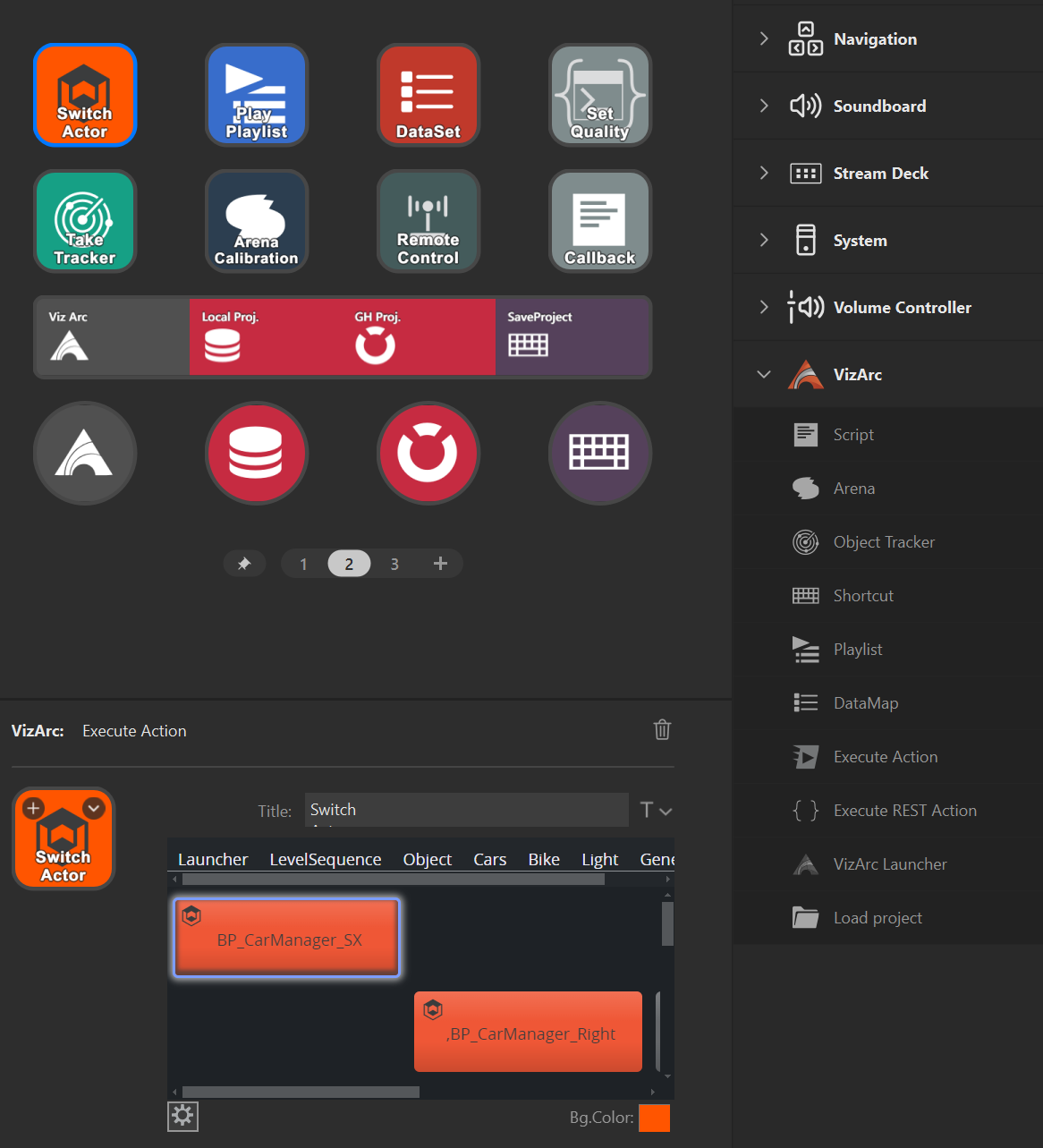Select the Switch Actor key
Image resolution: width=1043 pixels, height=1148 pixels.
coord(85,95)
